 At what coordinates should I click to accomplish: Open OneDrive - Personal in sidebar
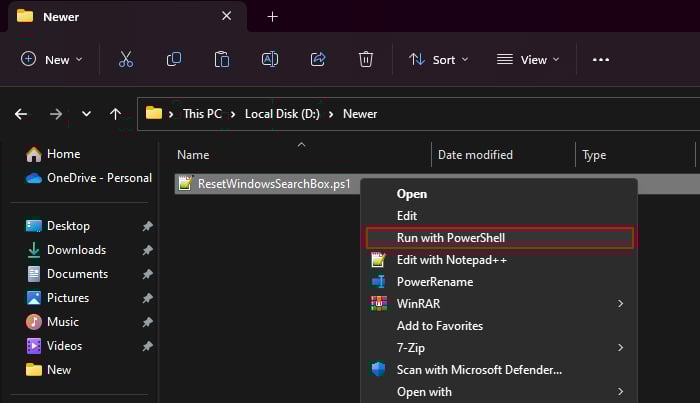pyautogui.click(x=88, y=178)
